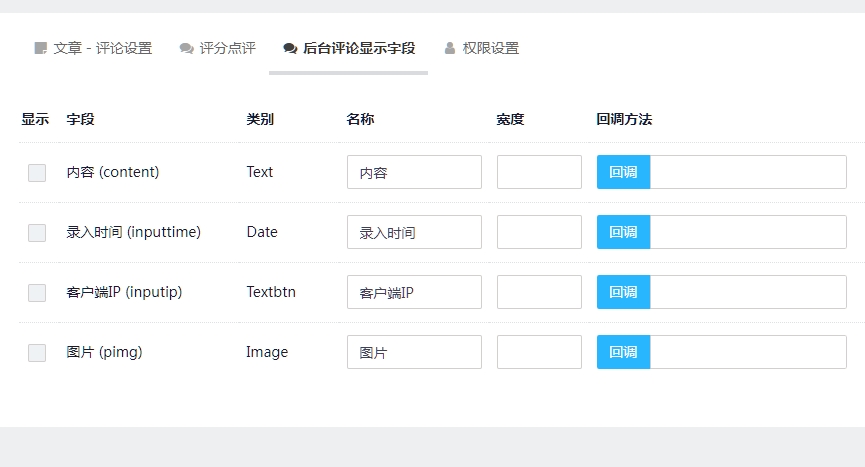Click the 权限设置 user icon
865x467 pixels.
coord(450,48)
